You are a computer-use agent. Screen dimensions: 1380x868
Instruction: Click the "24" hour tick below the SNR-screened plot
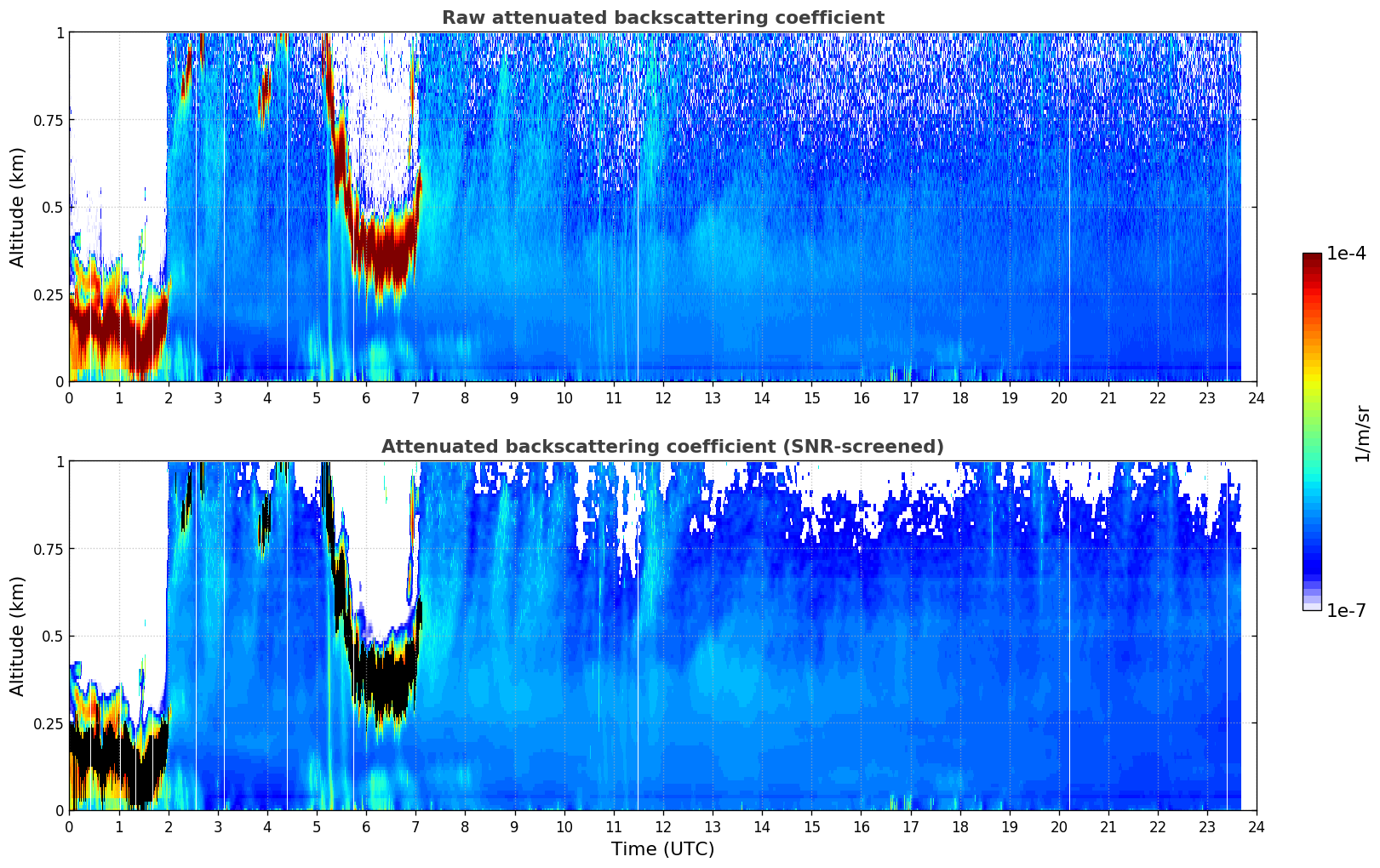coord(1257,827)
